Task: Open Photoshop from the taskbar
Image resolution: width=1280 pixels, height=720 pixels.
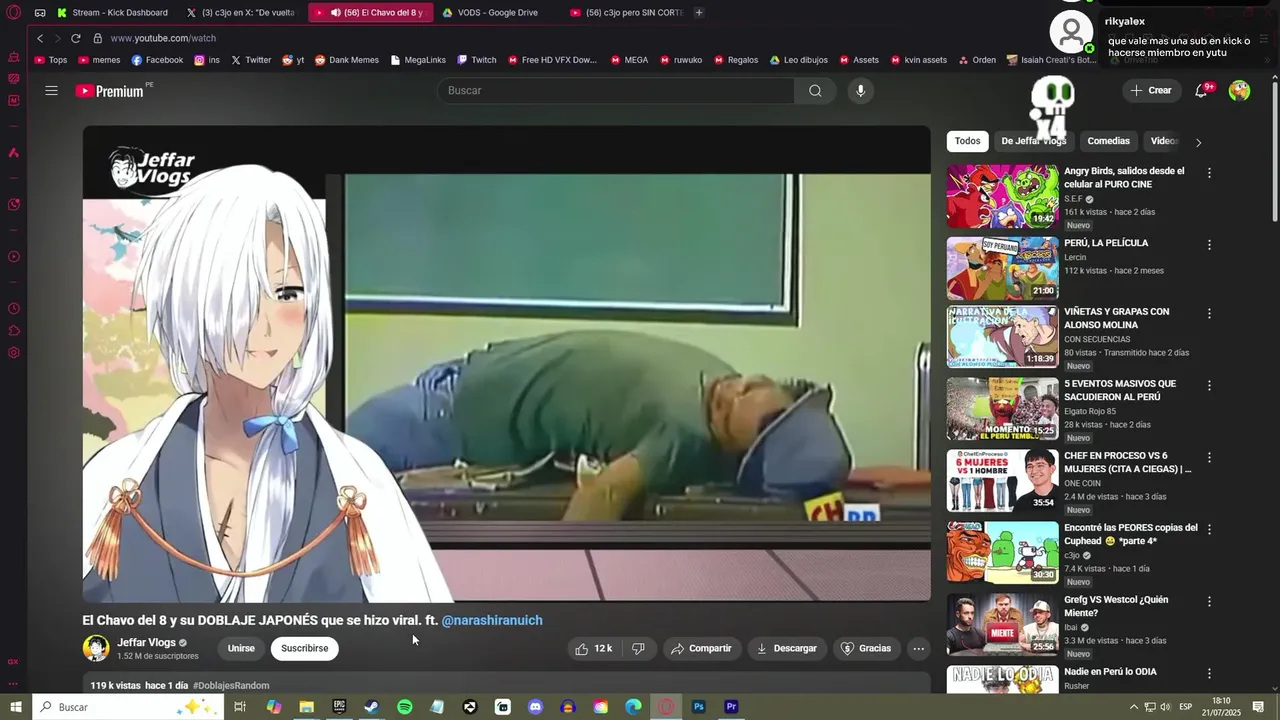Action: [x=699, y=707]
